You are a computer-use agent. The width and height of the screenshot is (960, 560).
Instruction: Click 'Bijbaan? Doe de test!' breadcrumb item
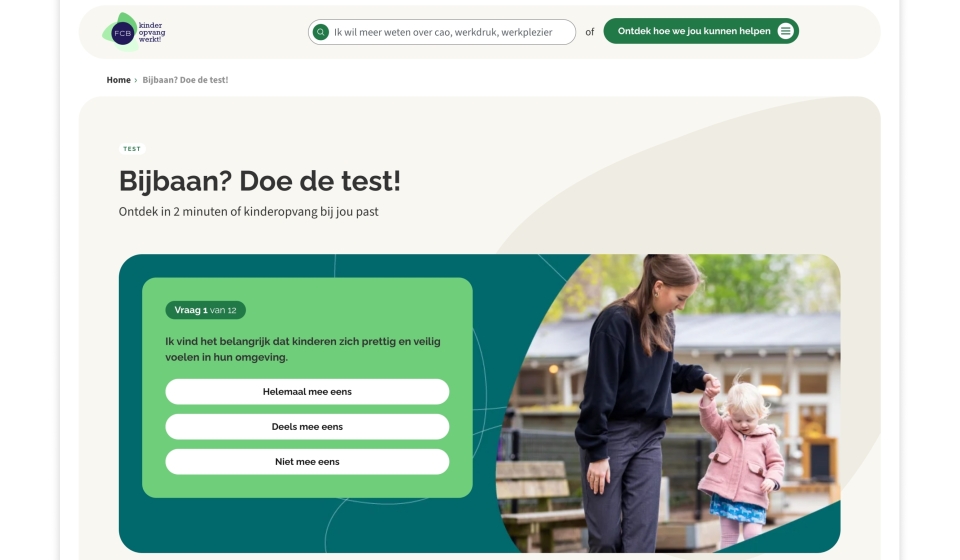point(185,80)
